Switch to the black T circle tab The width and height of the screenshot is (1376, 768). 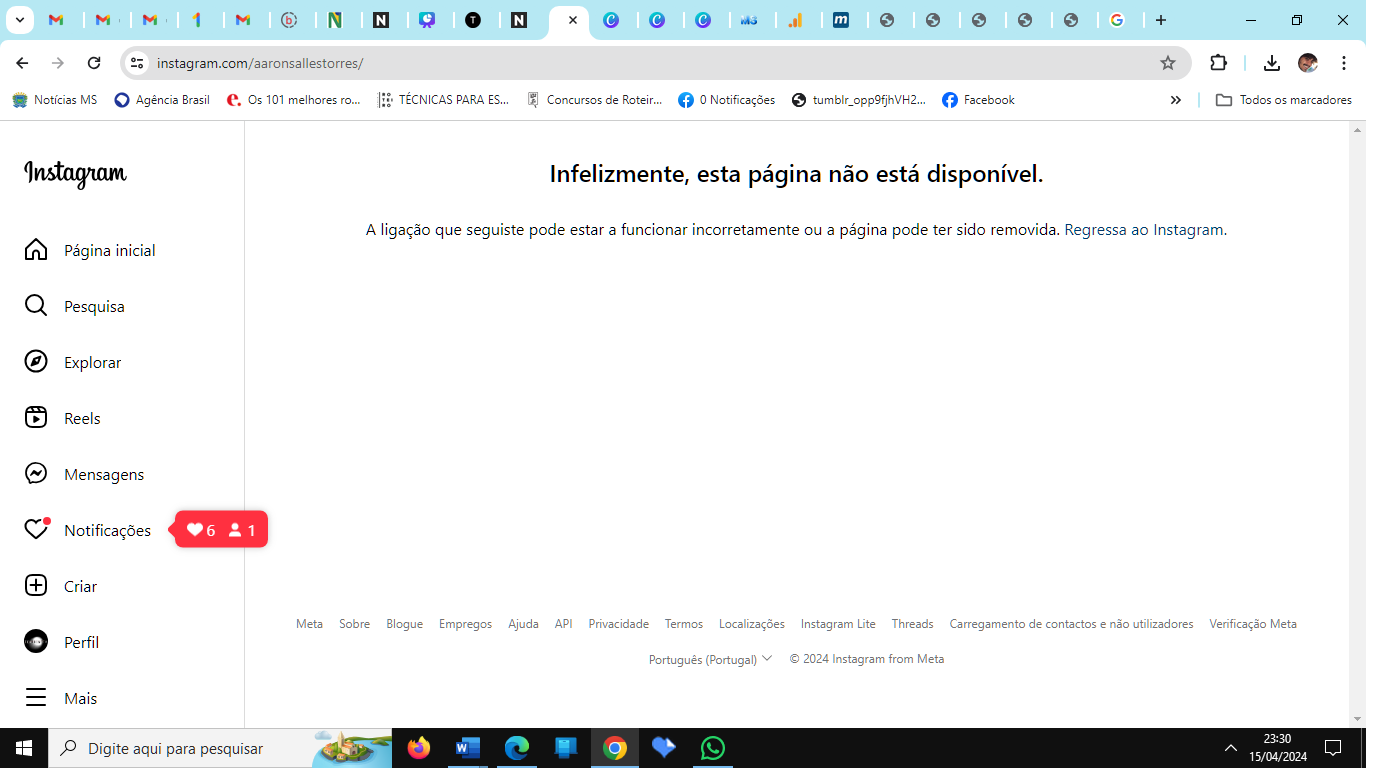473,20
